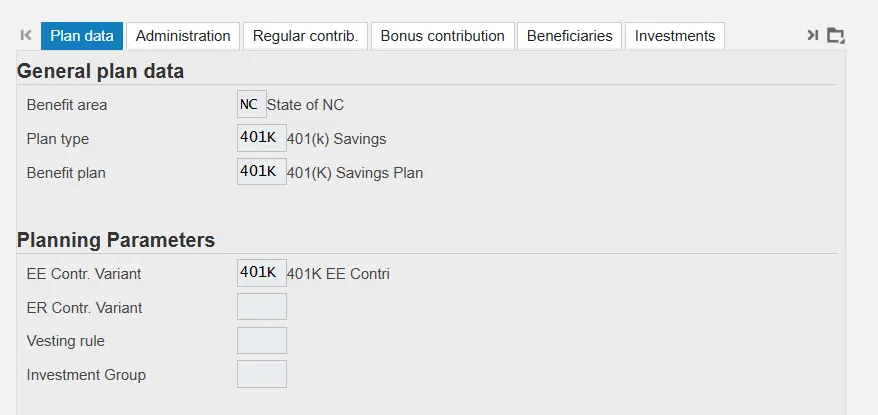
Task: Click the Vesting rule input box
Action: pyautogui.click(x=261, y=341)
